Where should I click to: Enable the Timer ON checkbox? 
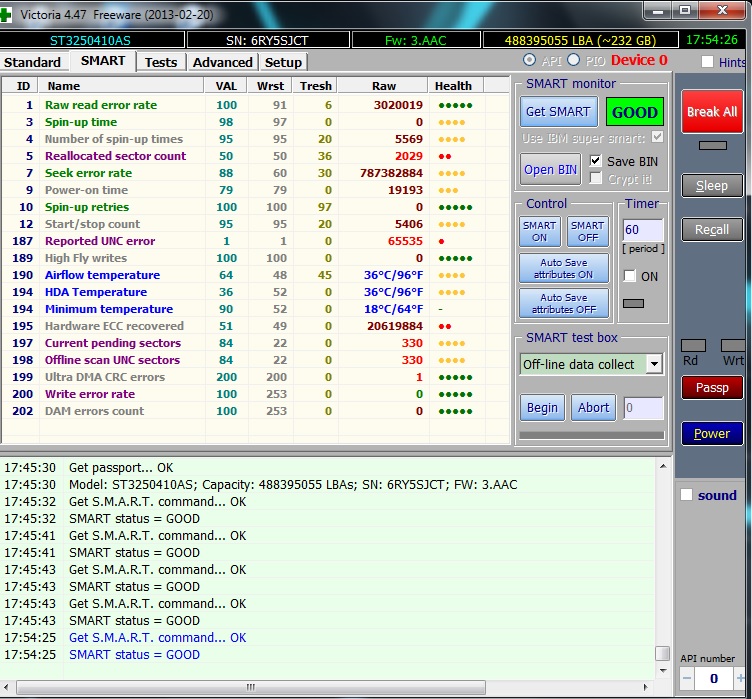[630, 276]
